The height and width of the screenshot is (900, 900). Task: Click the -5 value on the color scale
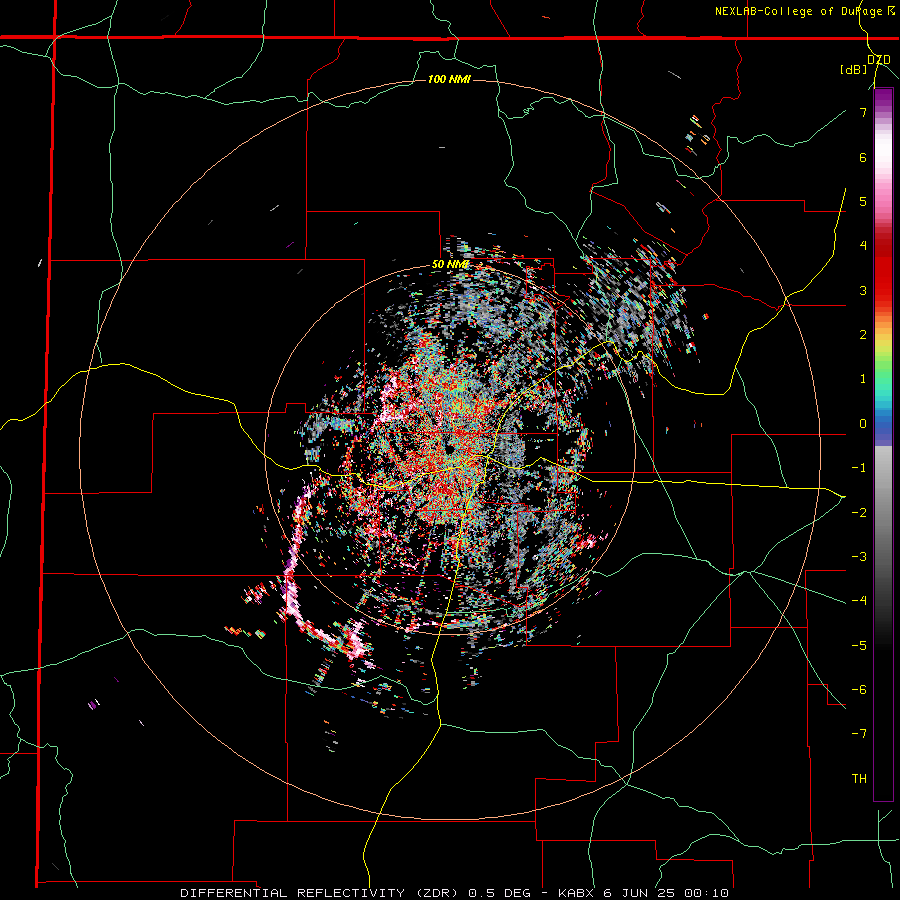click(x=859, y=645)
